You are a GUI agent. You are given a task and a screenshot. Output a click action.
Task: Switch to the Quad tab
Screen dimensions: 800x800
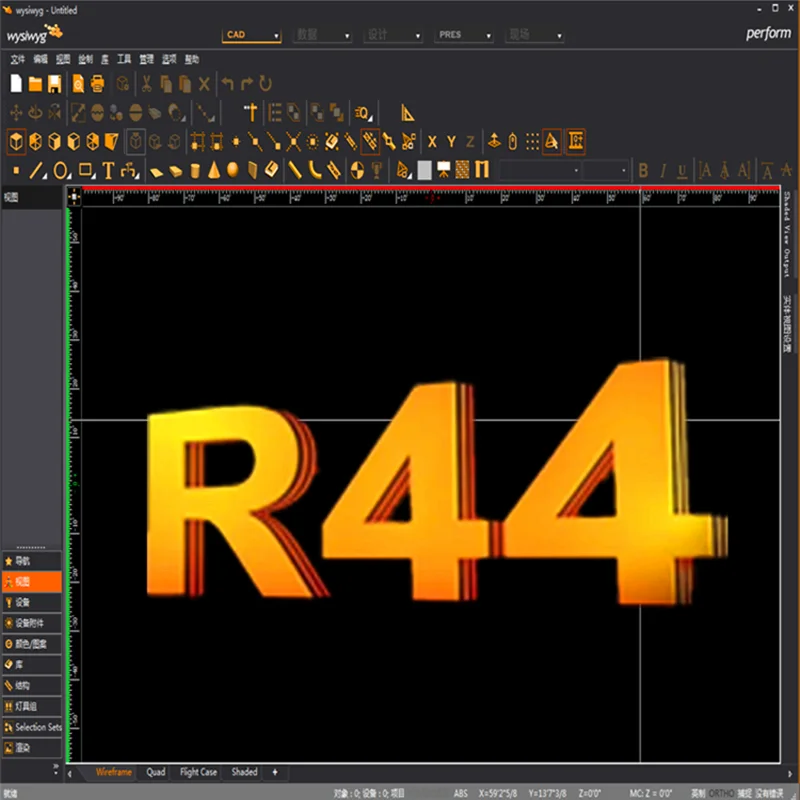click(x=156, y=772)
